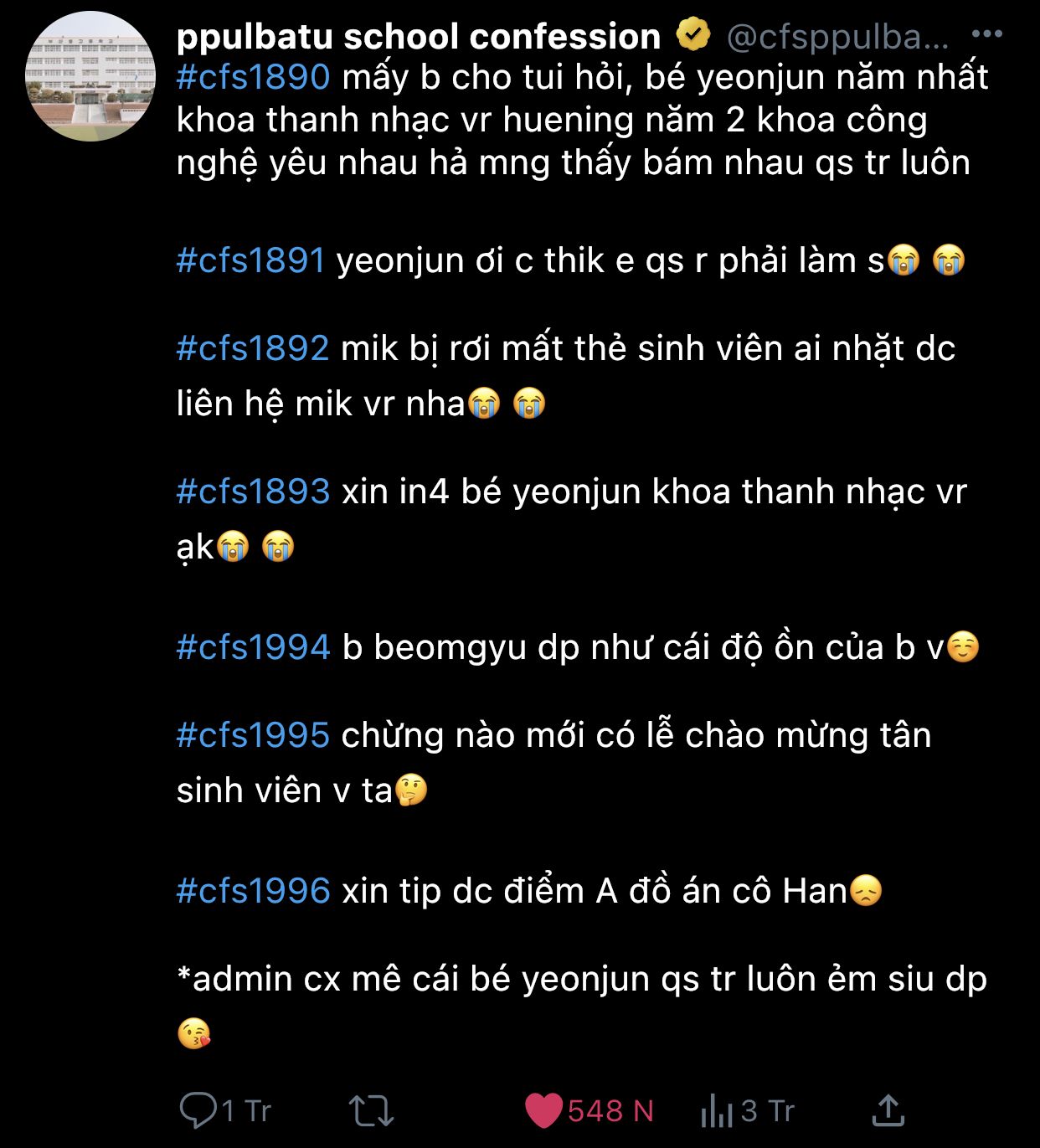Open the #cfs1890 hashtag
This screenshot has height=1148, width=1040.
coord(253,77)
